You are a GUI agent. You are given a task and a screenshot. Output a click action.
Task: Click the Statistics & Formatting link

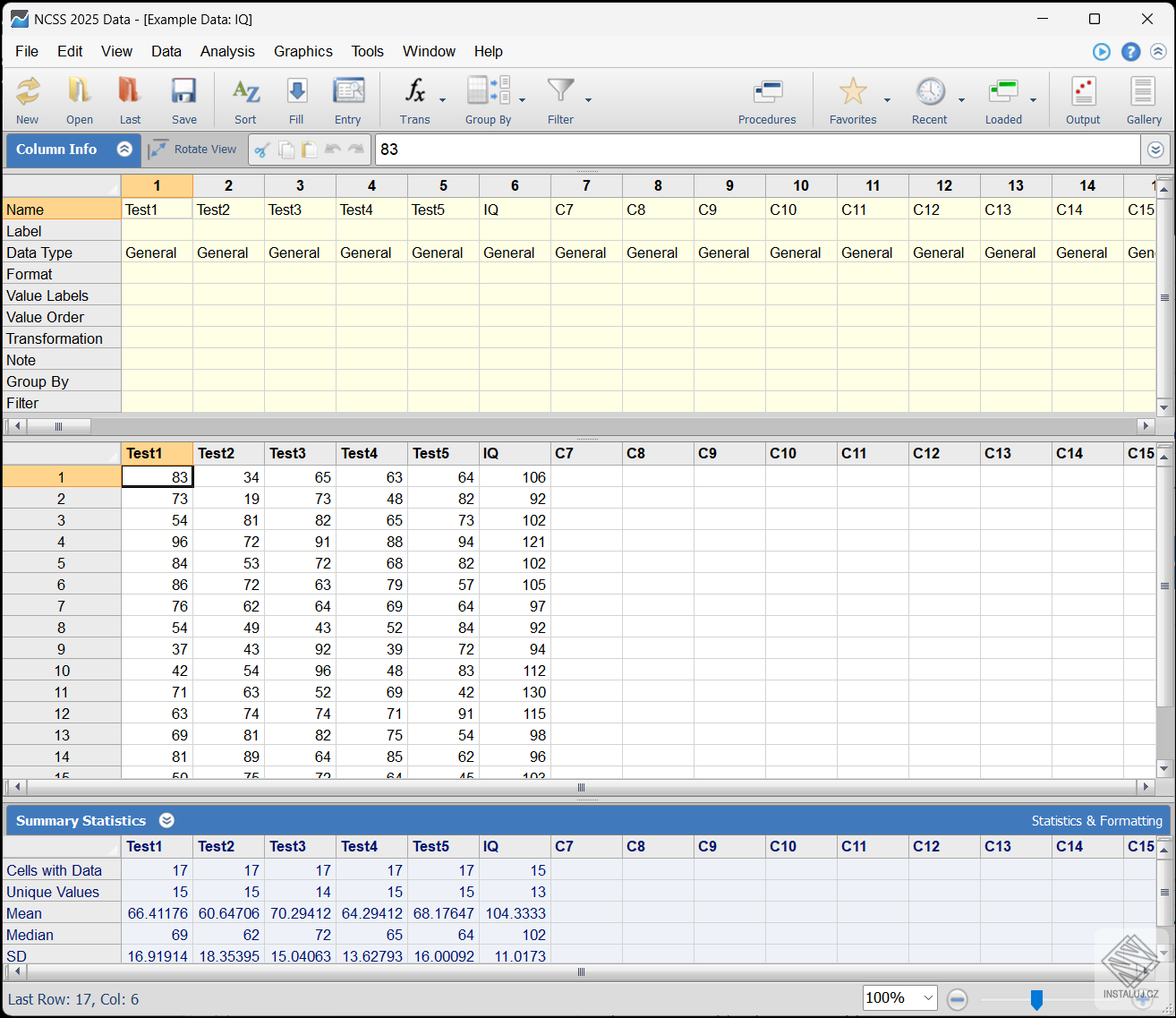(x=1096, y=821)
